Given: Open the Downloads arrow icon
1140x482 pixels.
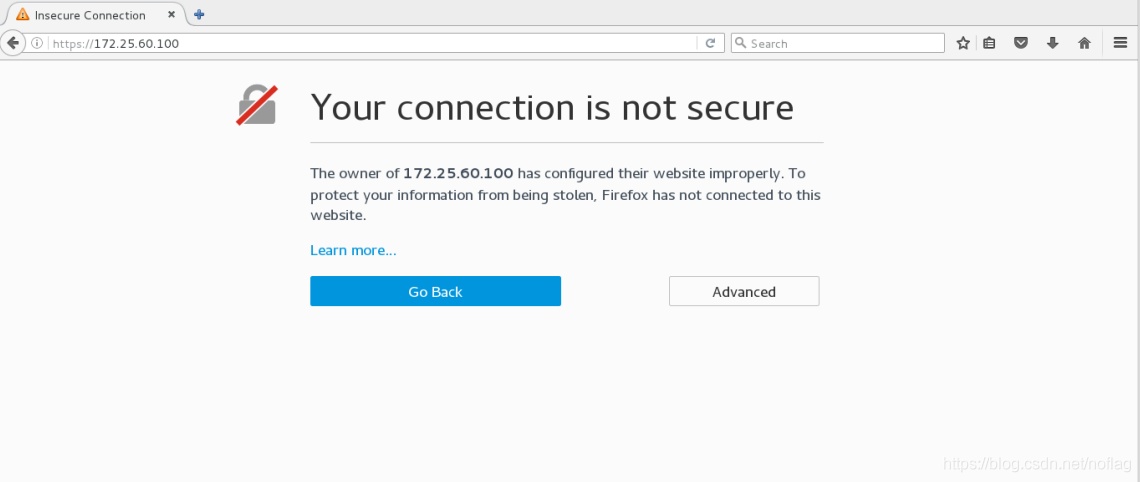Looking at the screenshot, I should [1053, 44].
